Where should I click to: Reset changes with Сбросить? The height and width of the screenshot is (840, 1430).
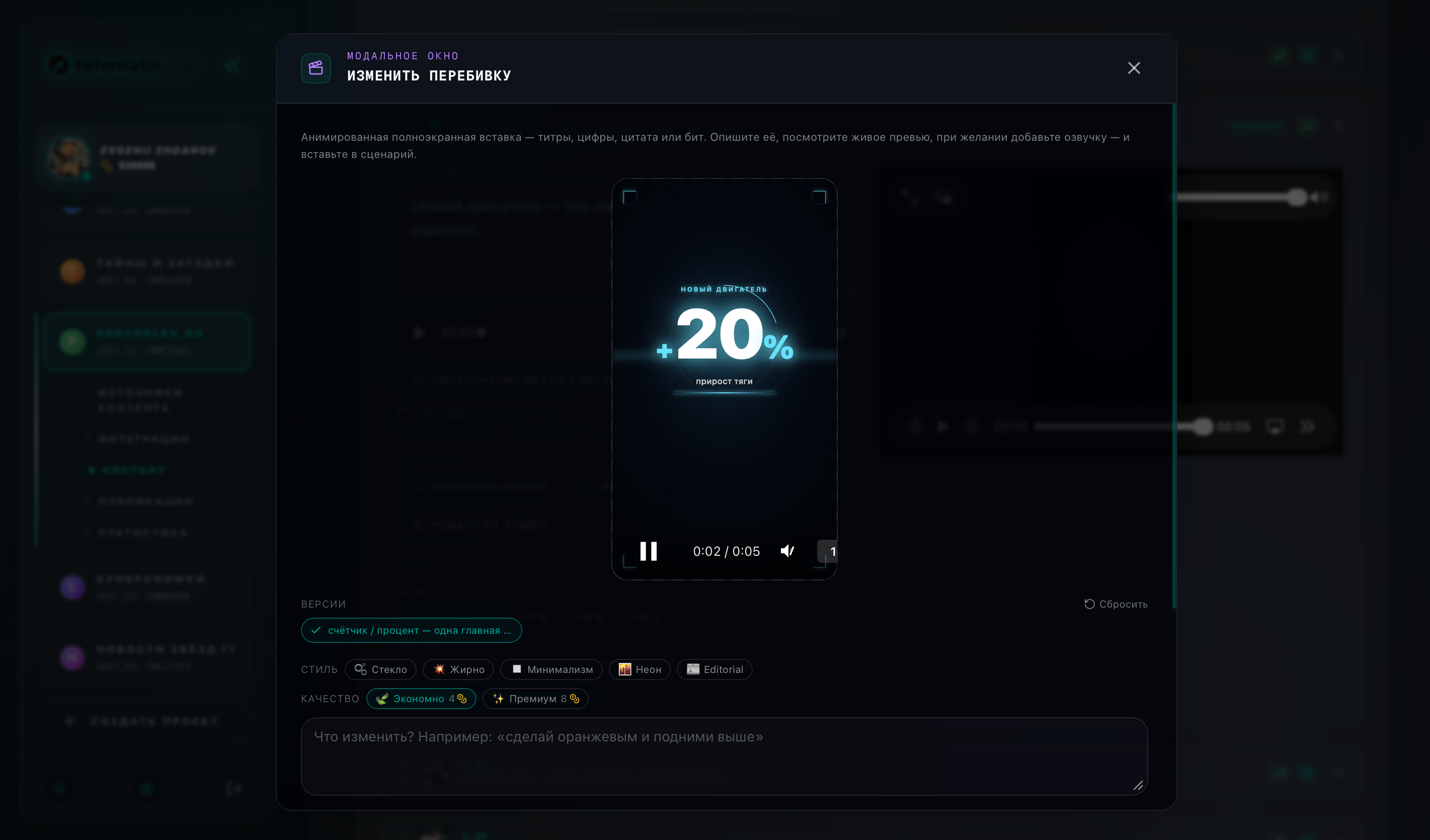pyautogui.click(x=1116, y=604)
